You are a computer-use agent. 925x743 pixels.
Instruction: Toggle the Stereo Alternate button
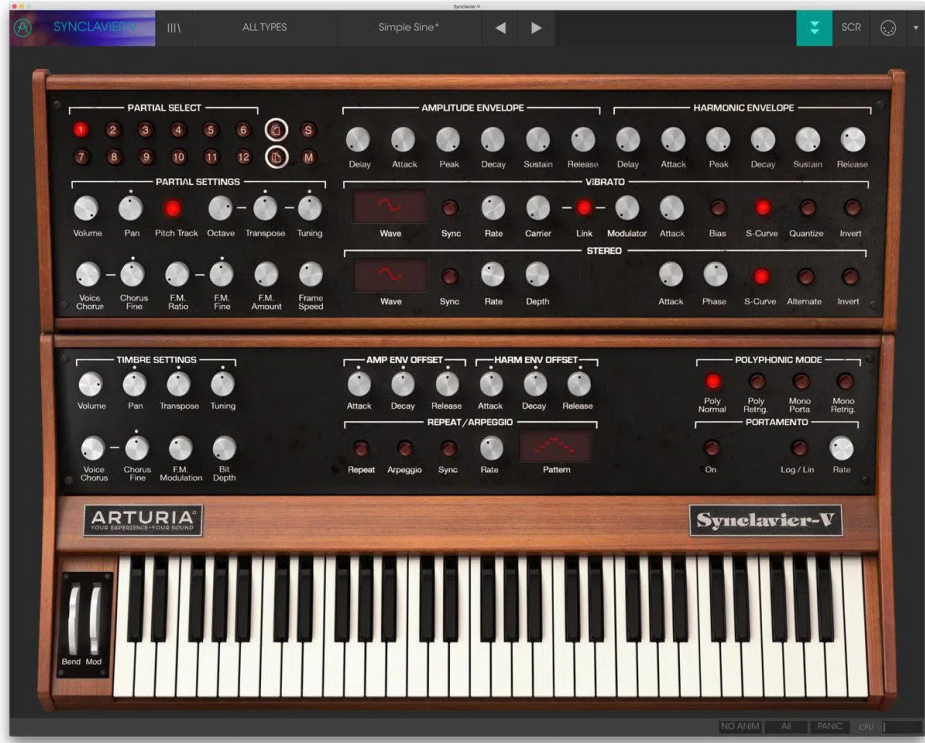(805, 276)
